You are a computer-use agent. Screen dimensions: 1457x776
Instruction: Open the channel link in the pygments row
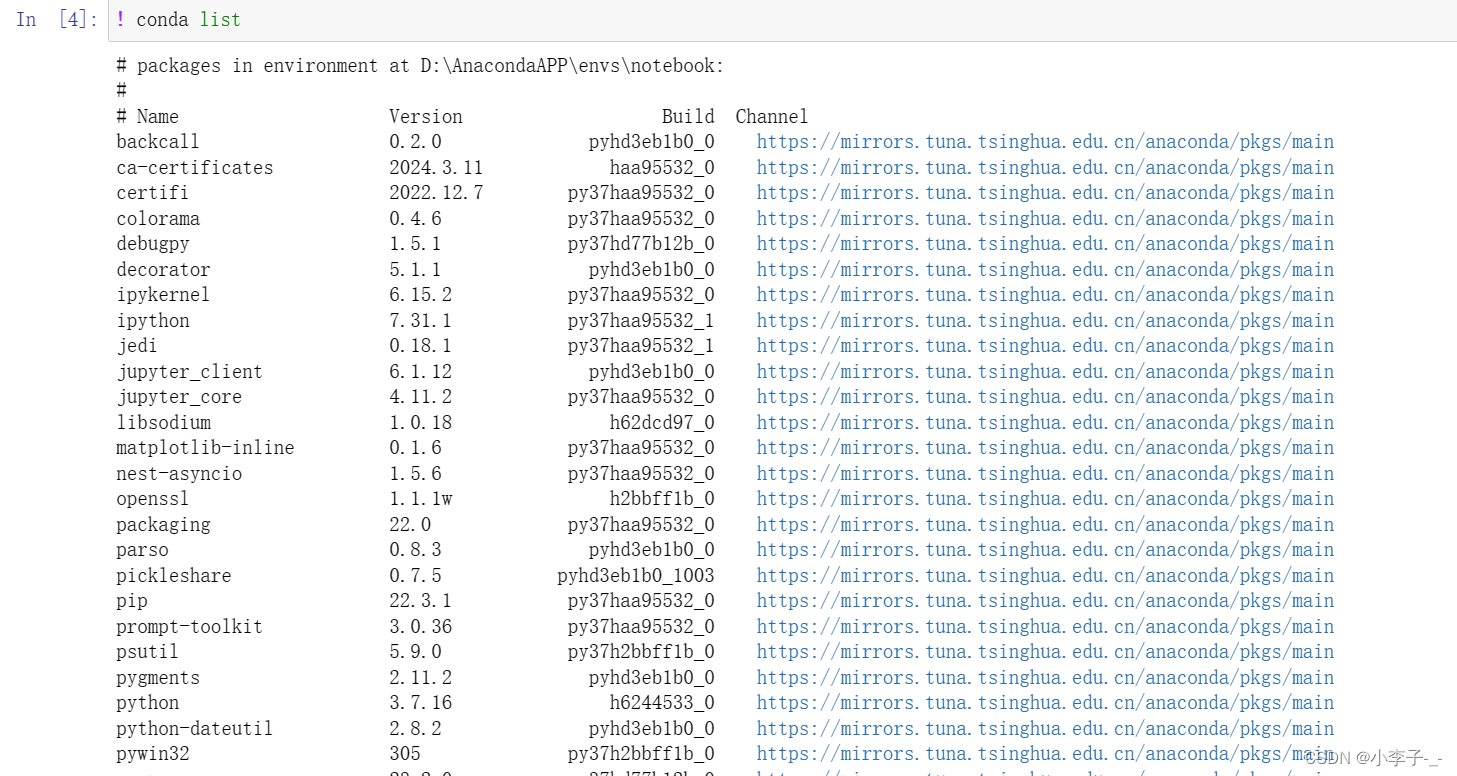(1045, 678)
